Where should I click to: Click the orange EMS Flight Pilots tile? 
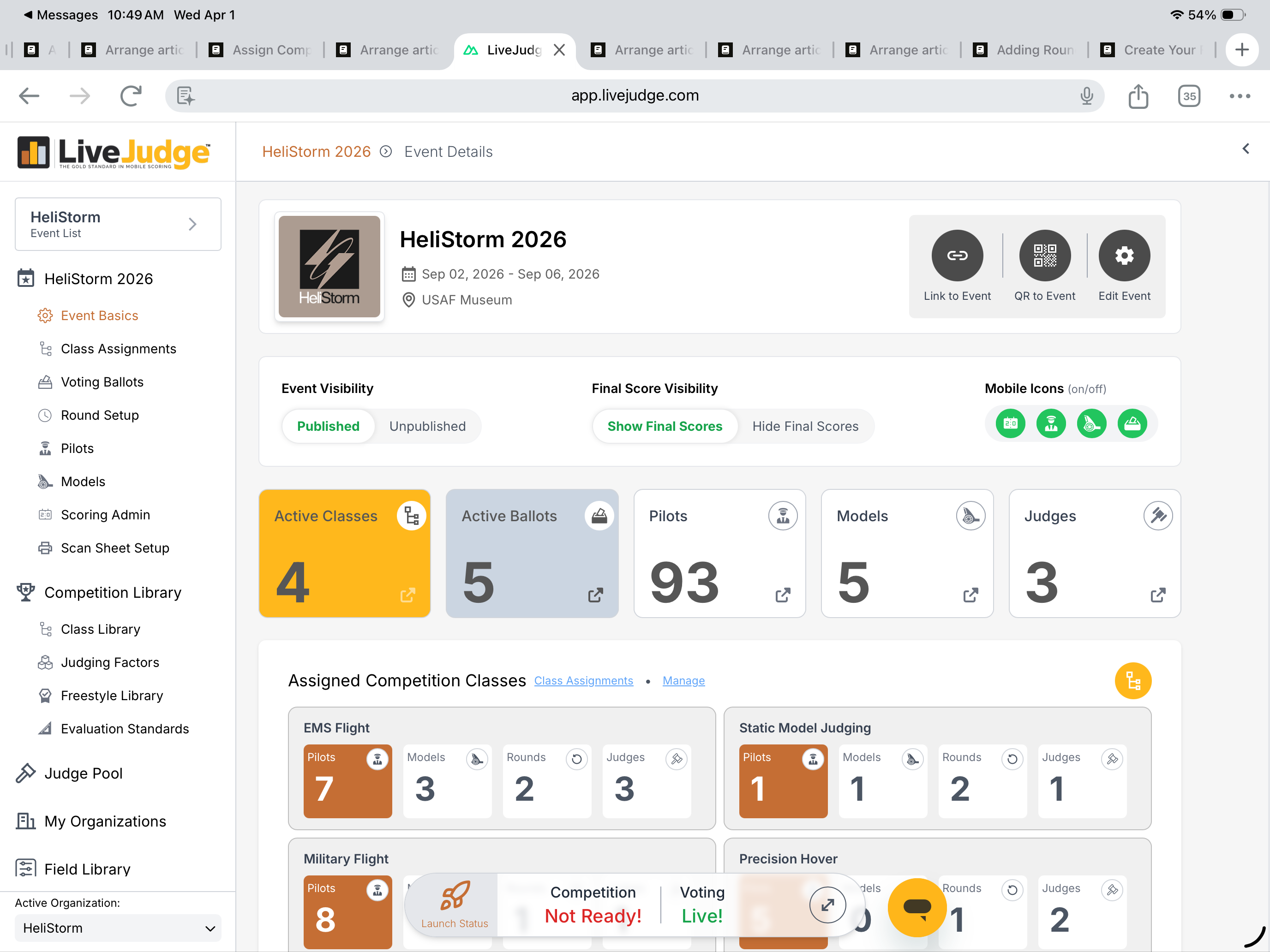347,781
